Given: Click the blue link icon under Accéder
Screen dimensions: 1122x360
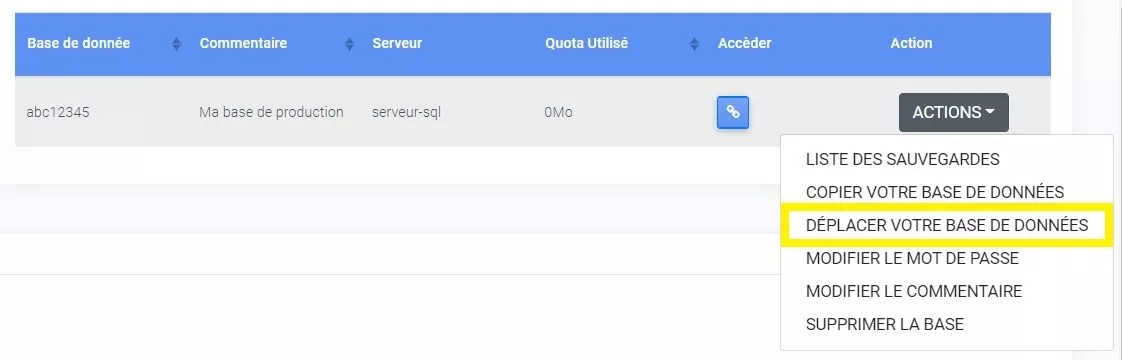Looking at the screenshot, I should 733,112.
